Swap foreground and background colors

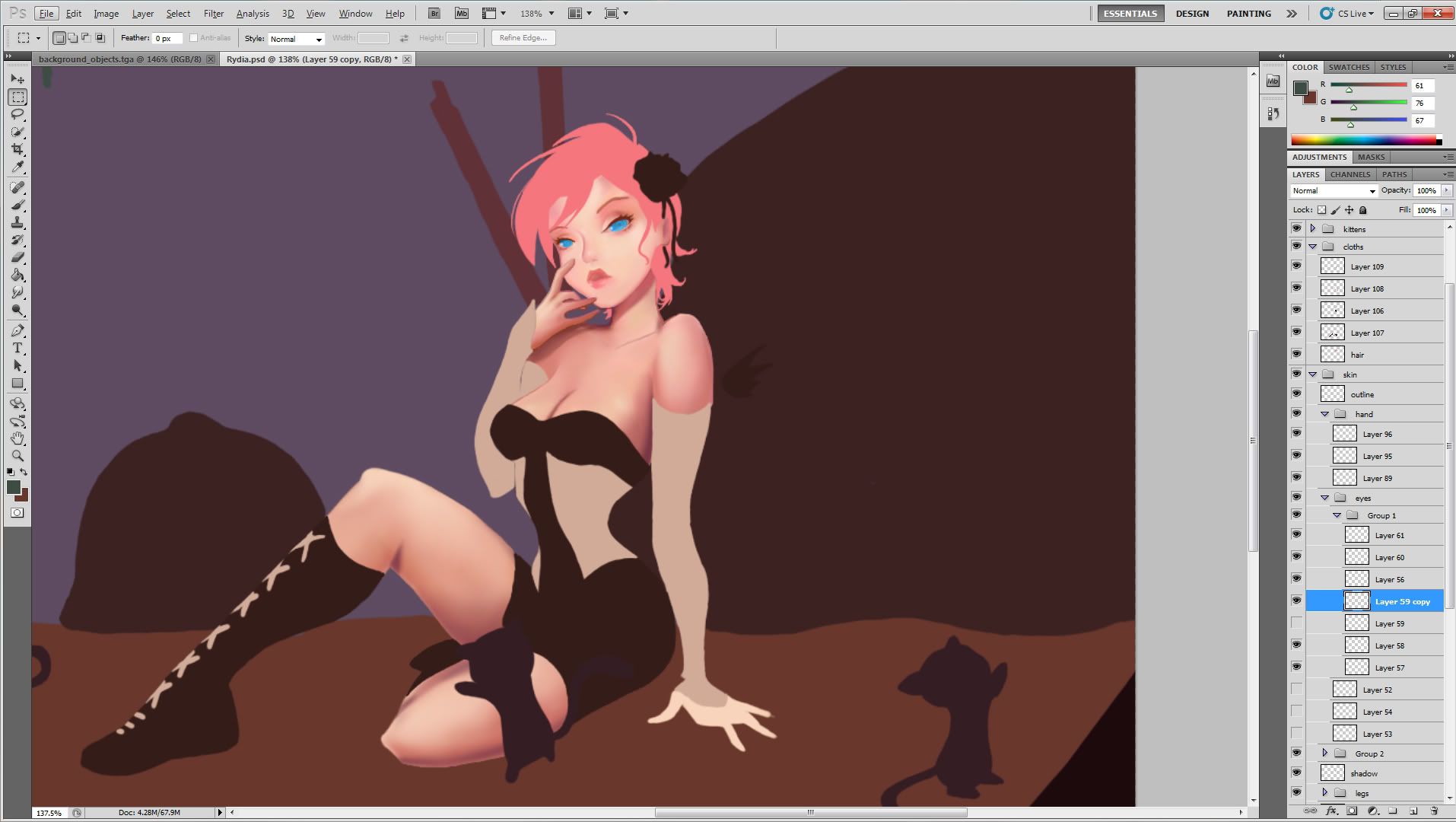pos(24,472)
